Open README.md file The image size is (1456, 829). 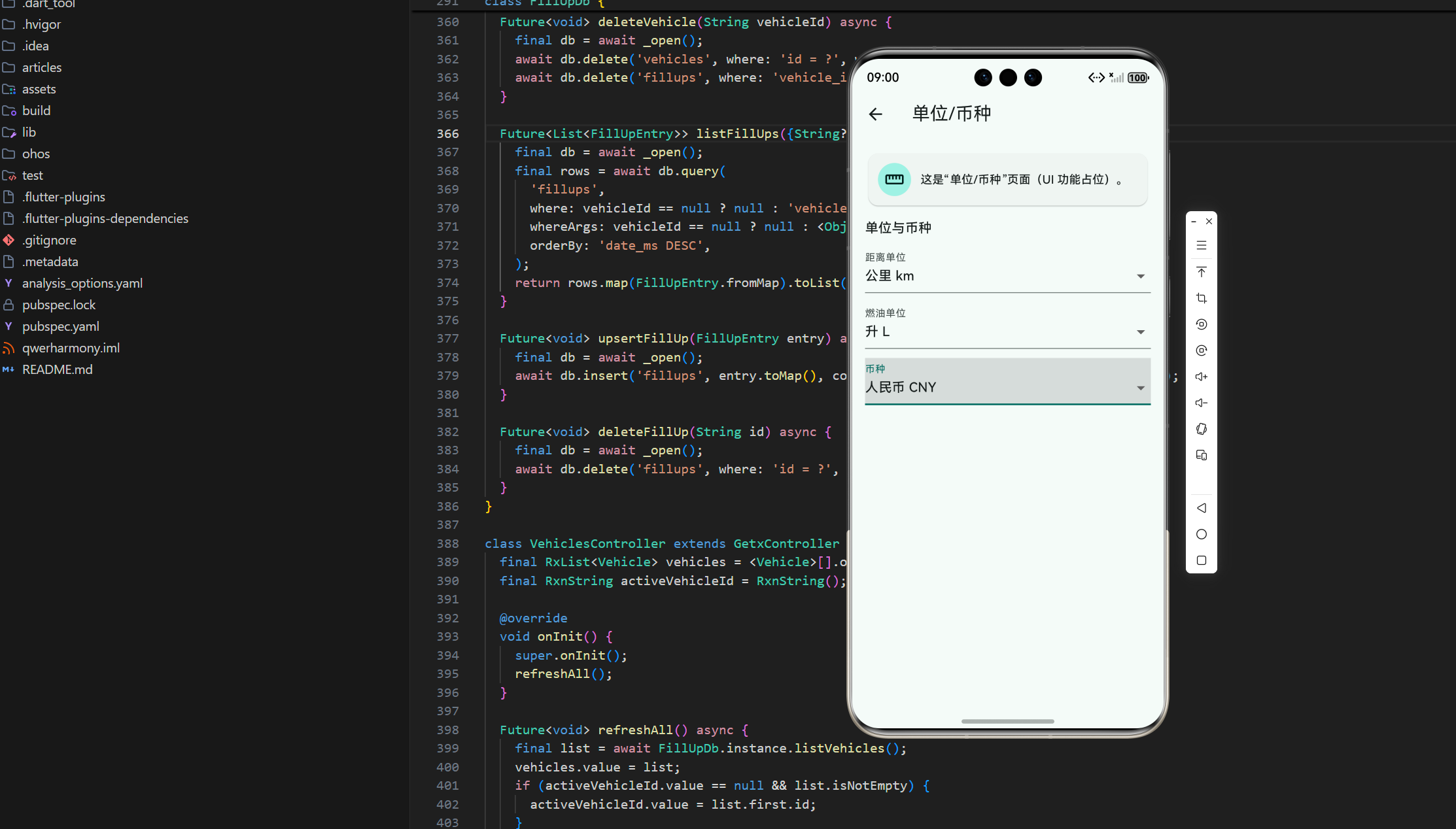click(57, 369)
